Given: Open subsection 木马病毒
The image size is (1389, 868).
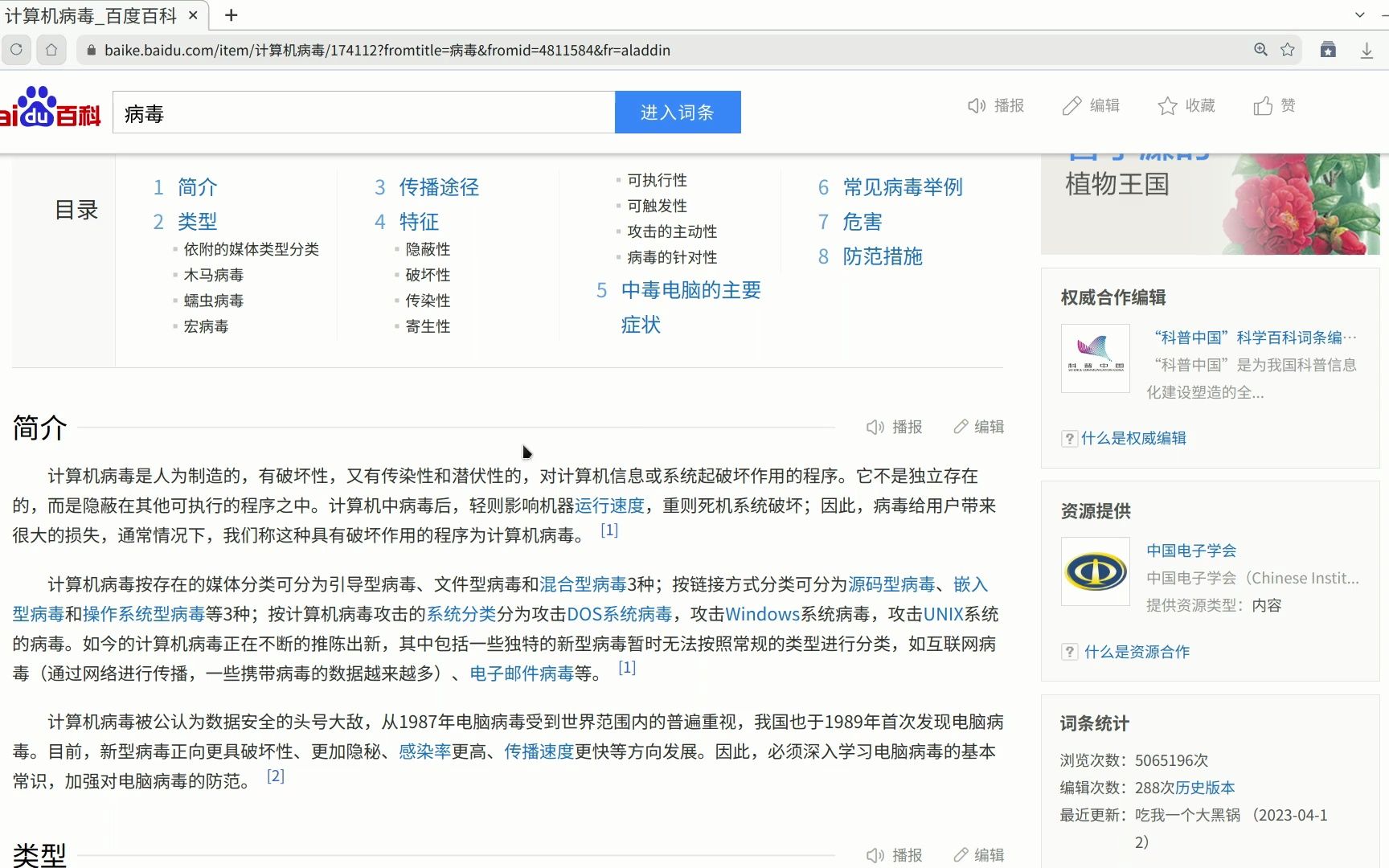Looking at the screenshot, I should (214, 275).
